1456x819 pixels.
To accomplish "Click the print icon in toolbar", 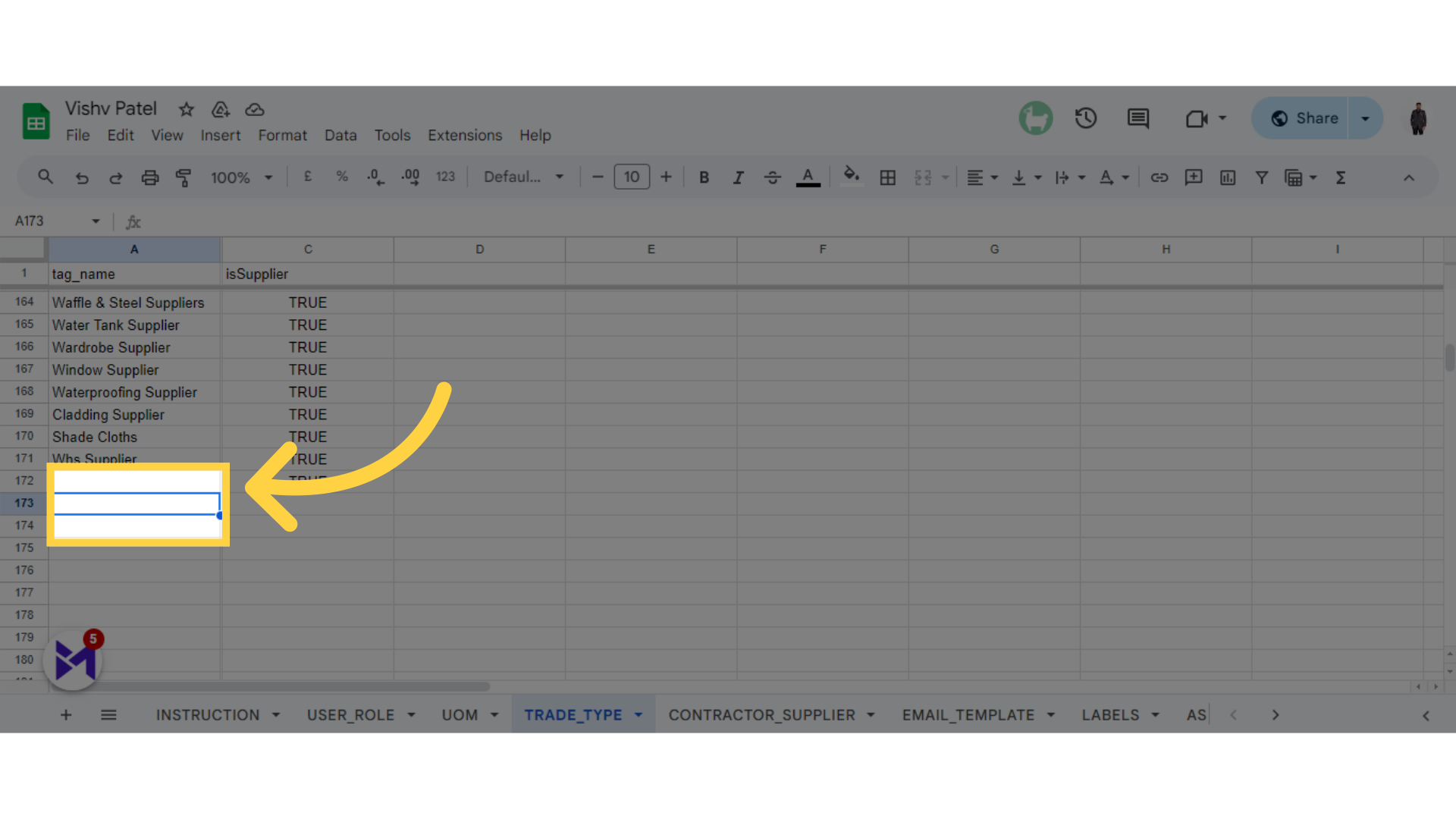I will click(x=149, y=178).
